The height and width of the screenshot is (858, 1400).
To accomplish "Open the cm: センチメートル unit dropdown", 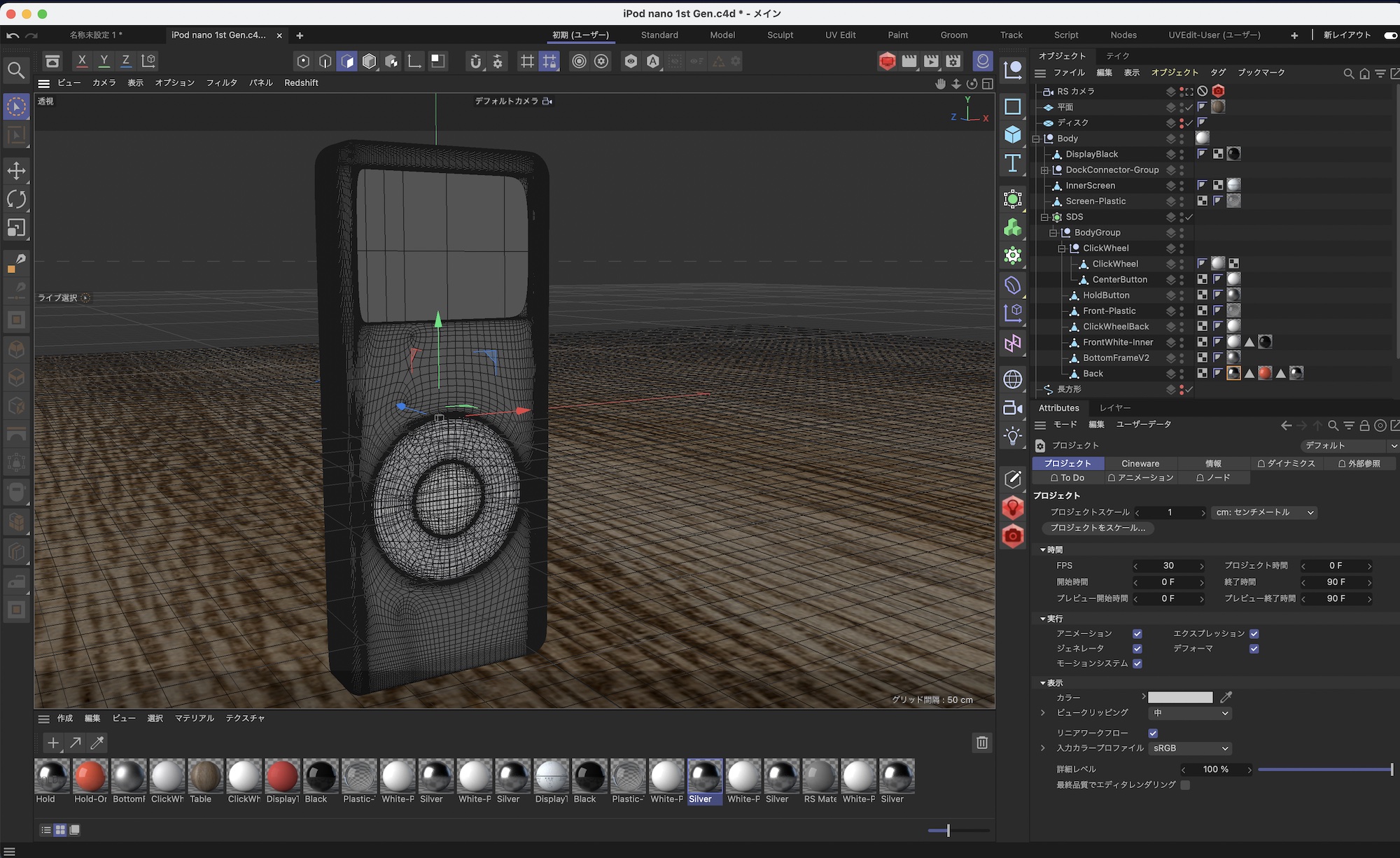I will [1263, 512].
